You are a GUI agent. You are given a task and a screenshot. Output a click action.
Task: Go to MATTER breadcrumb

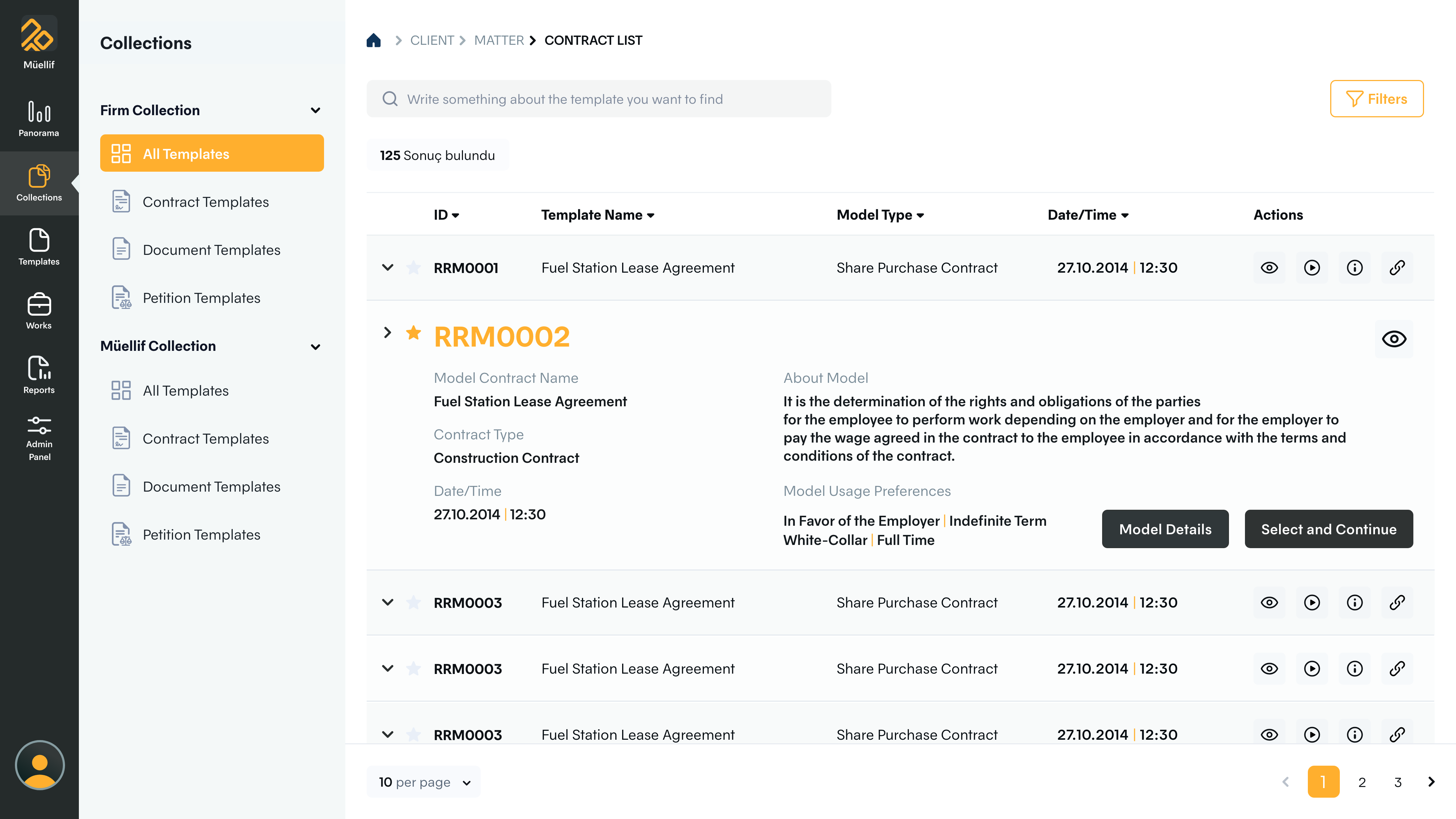coord(498,40)
